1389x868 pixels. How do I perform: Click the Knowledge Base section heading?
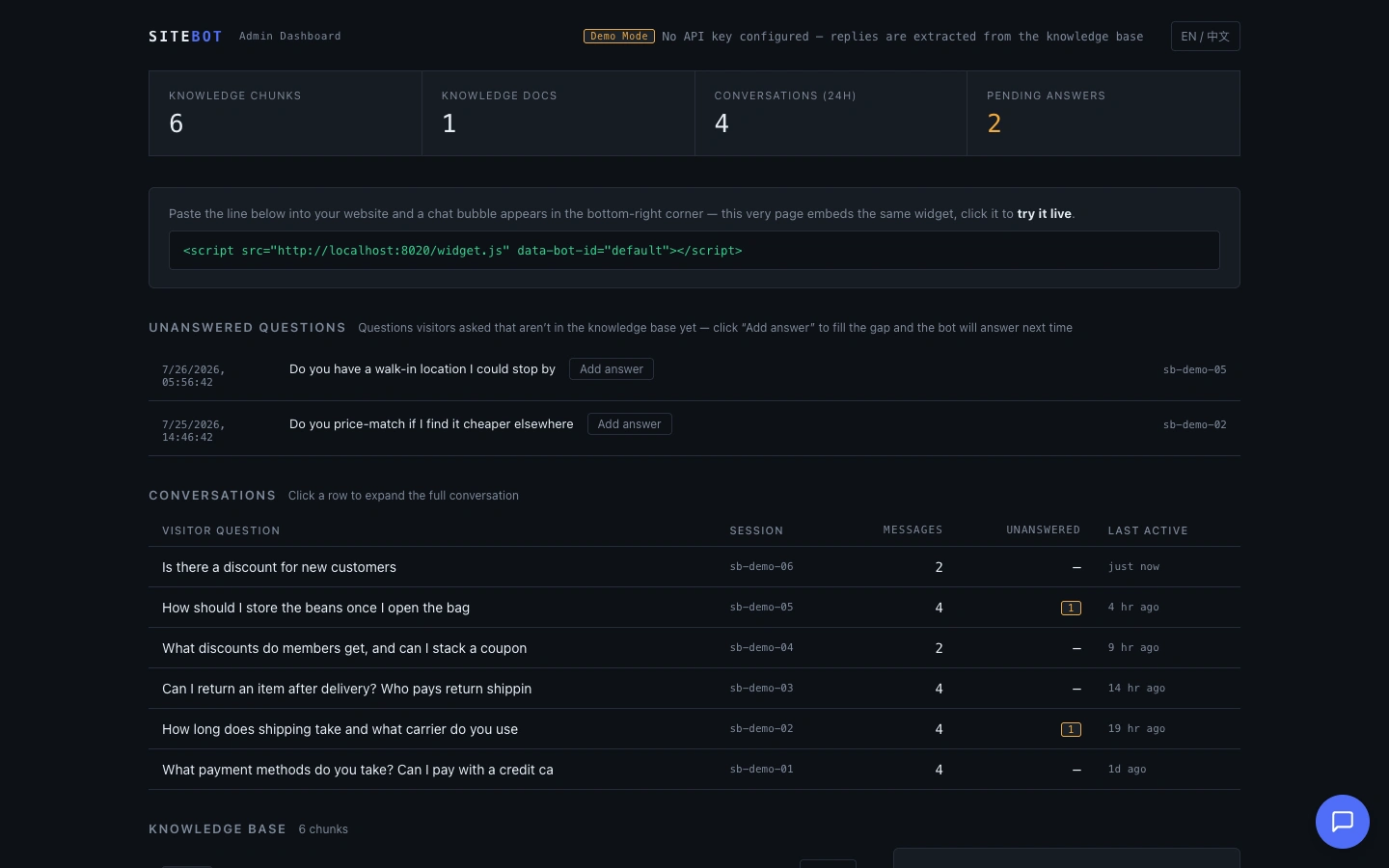tap(217, 829)
